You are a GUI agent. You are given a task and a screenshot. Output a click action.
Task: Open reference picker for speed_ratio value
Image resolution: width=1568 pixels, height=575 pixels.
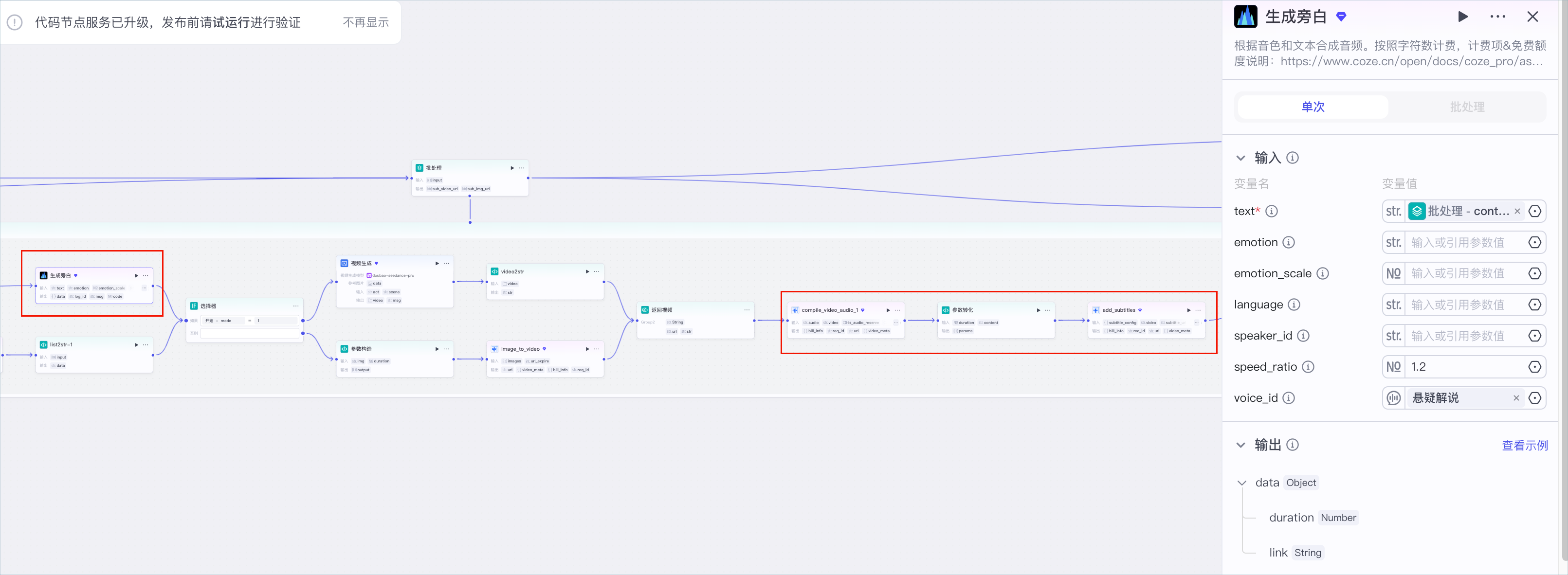coord(1534,367)
